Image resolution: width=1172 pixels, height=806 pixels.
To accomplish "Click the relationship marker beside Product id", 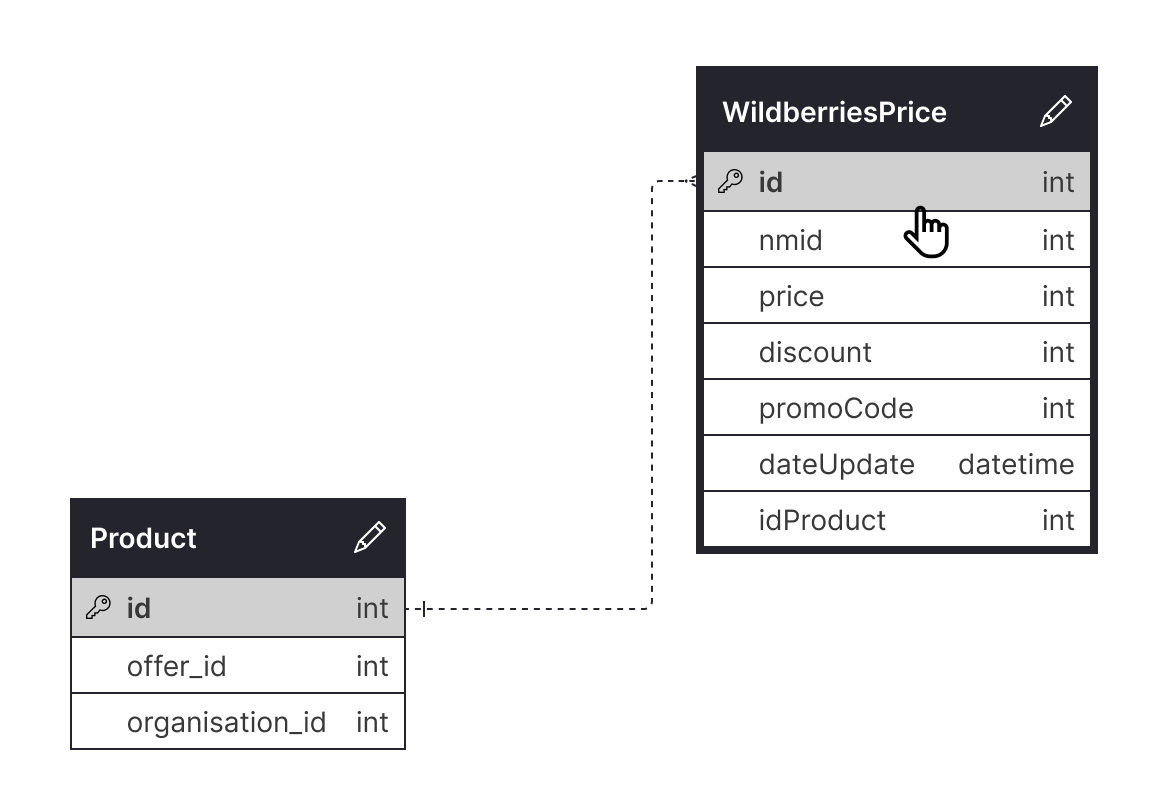I will [x=424, y=608].
